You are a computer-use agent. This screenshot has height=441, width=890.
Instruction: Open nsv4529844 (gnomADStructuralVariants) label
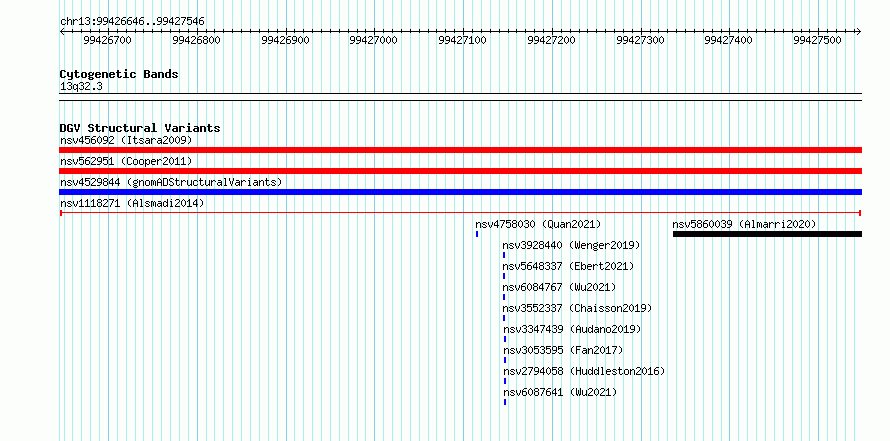171,182
